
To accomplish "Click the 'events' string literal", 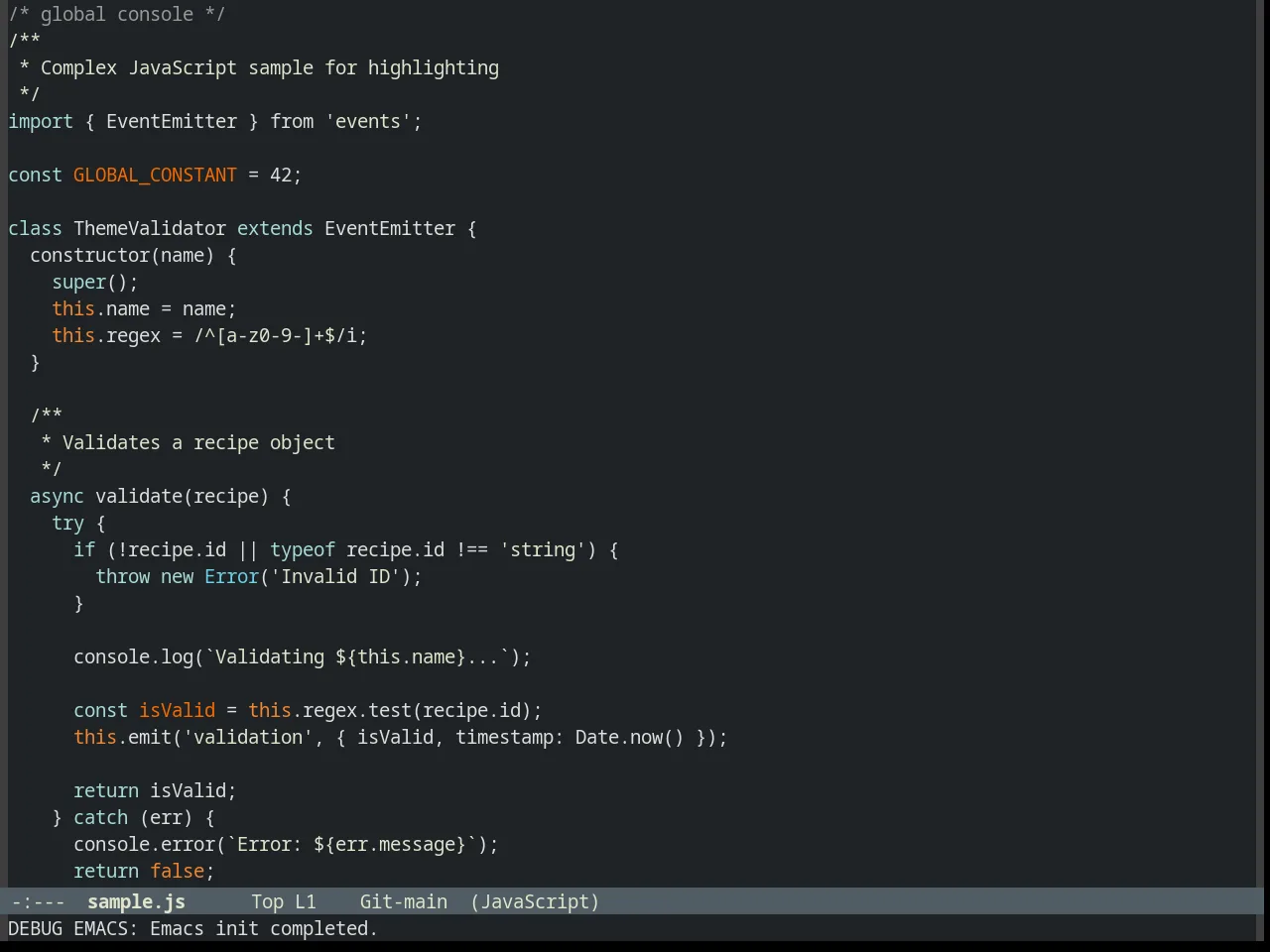I will click(368, 121).
